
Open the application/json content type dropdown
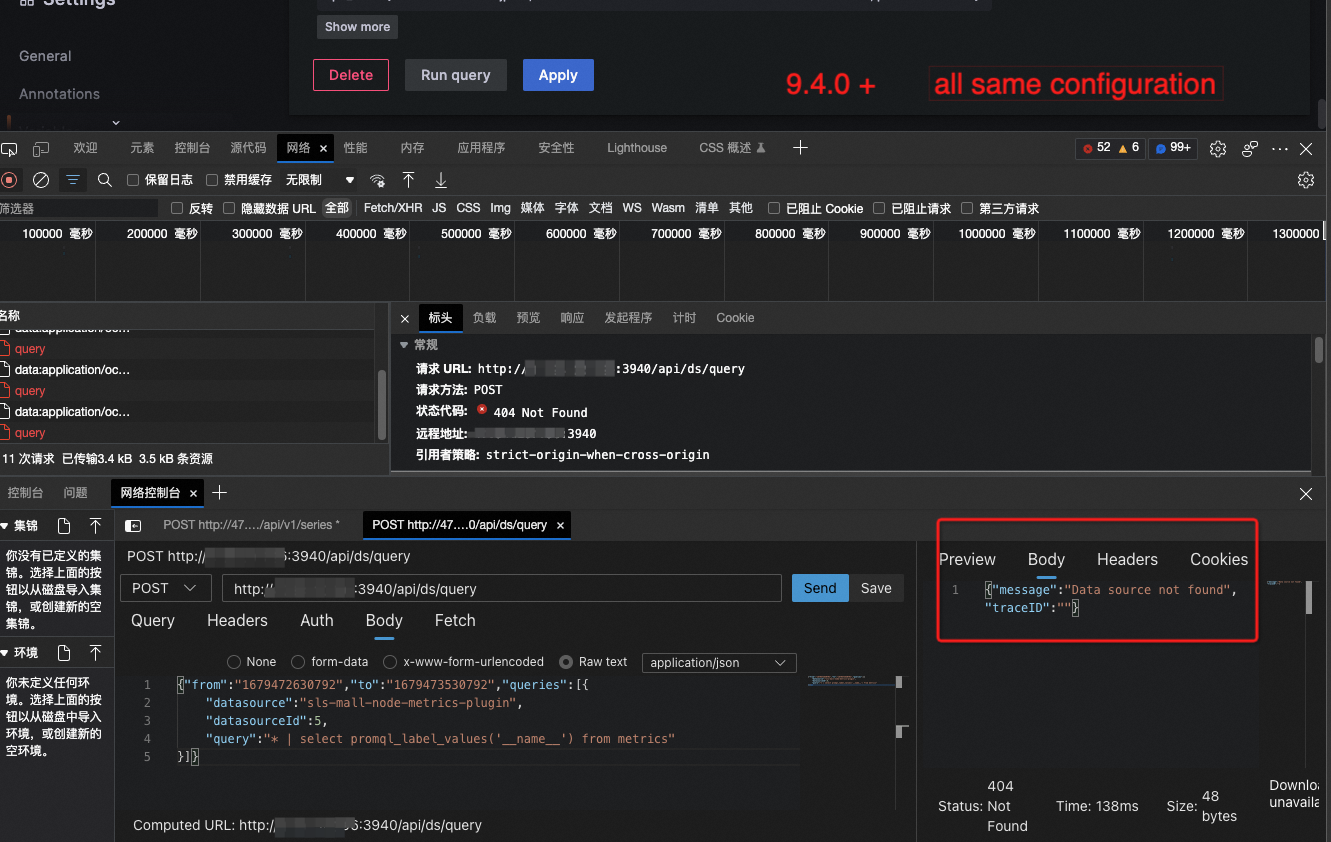tap(718, 662)
